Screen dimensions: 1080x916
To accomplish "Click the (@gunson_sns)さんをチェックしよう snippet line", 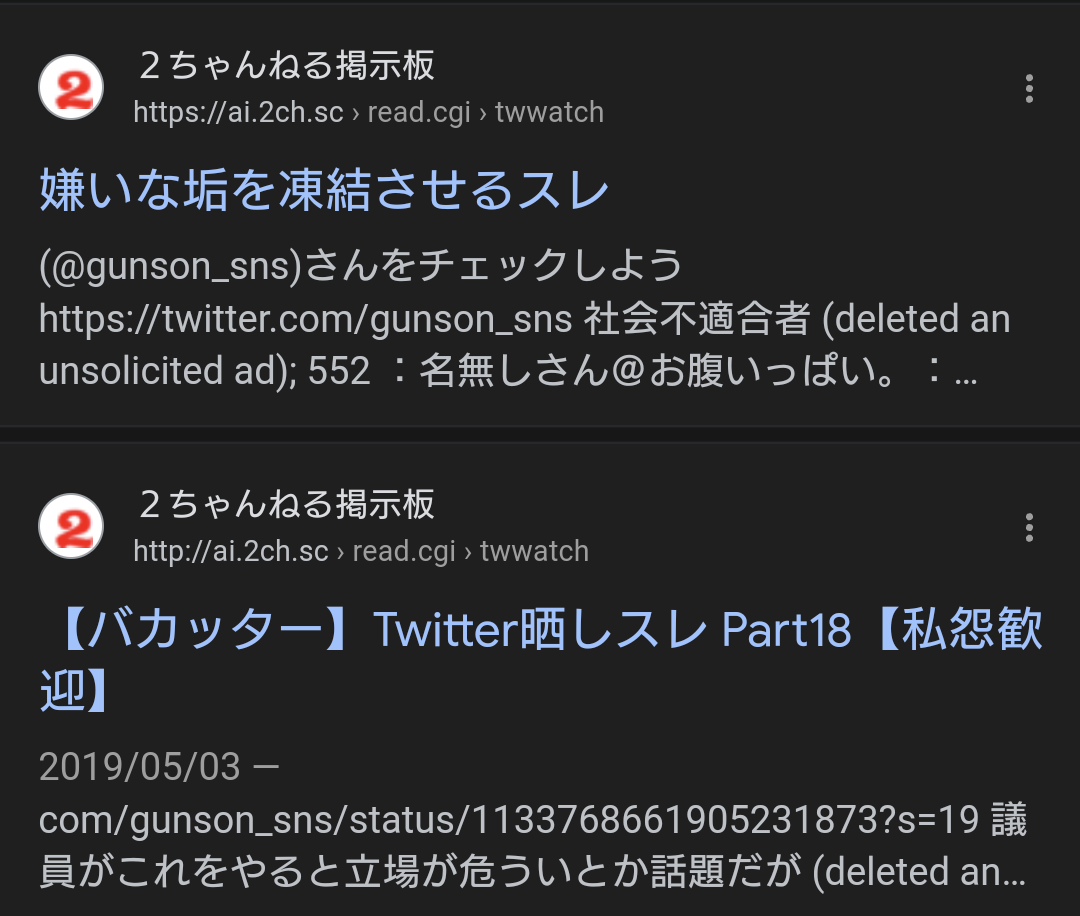I will click(x=360, y=266).
